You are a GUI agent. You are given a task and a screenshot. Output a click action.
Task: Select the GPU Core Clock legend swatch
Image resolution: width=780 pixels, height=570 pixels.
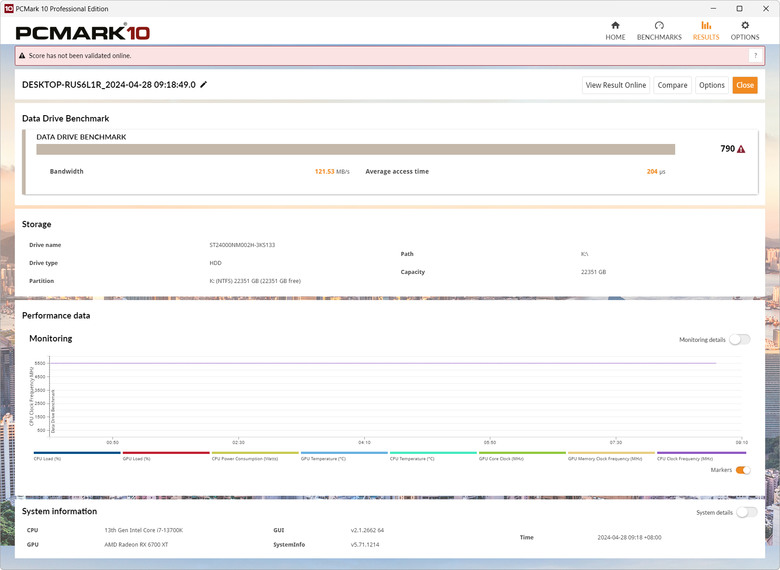click(x=522, y=453)
